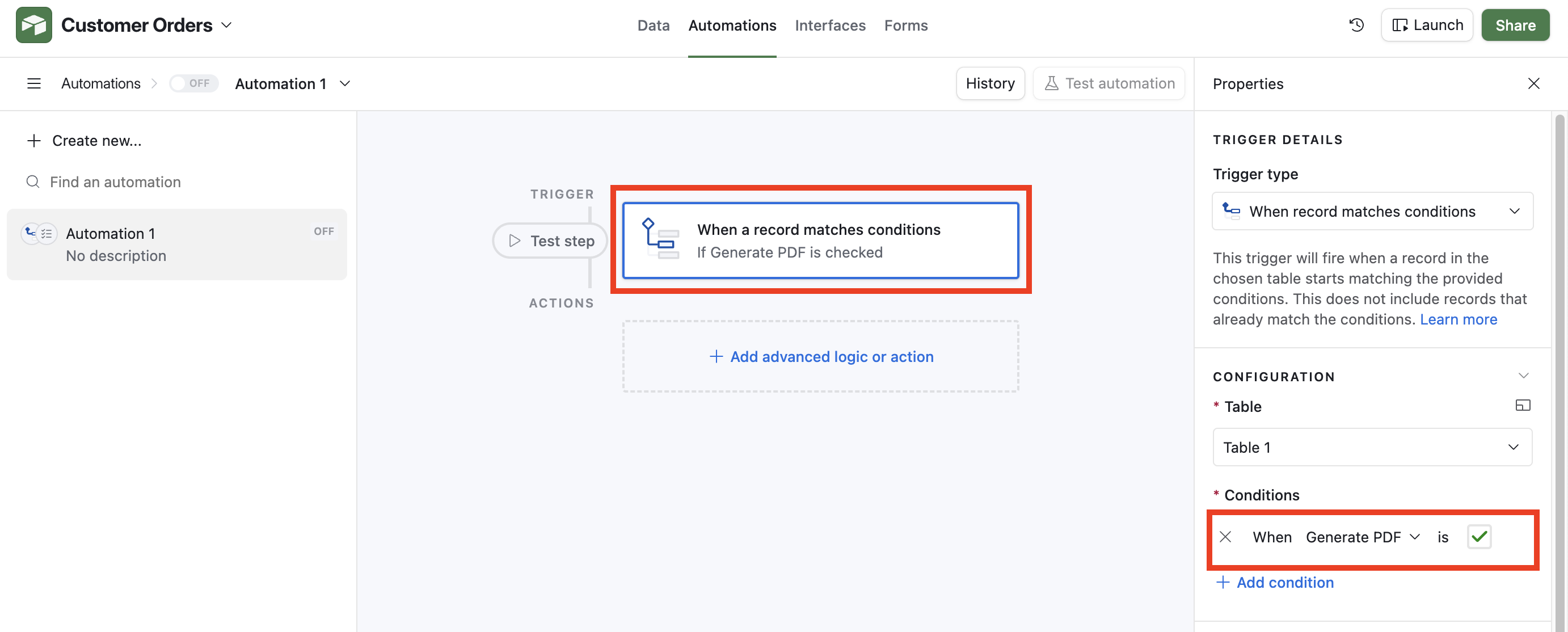
Task: Click the Airtable base logo icon
Action: point(34,25)
